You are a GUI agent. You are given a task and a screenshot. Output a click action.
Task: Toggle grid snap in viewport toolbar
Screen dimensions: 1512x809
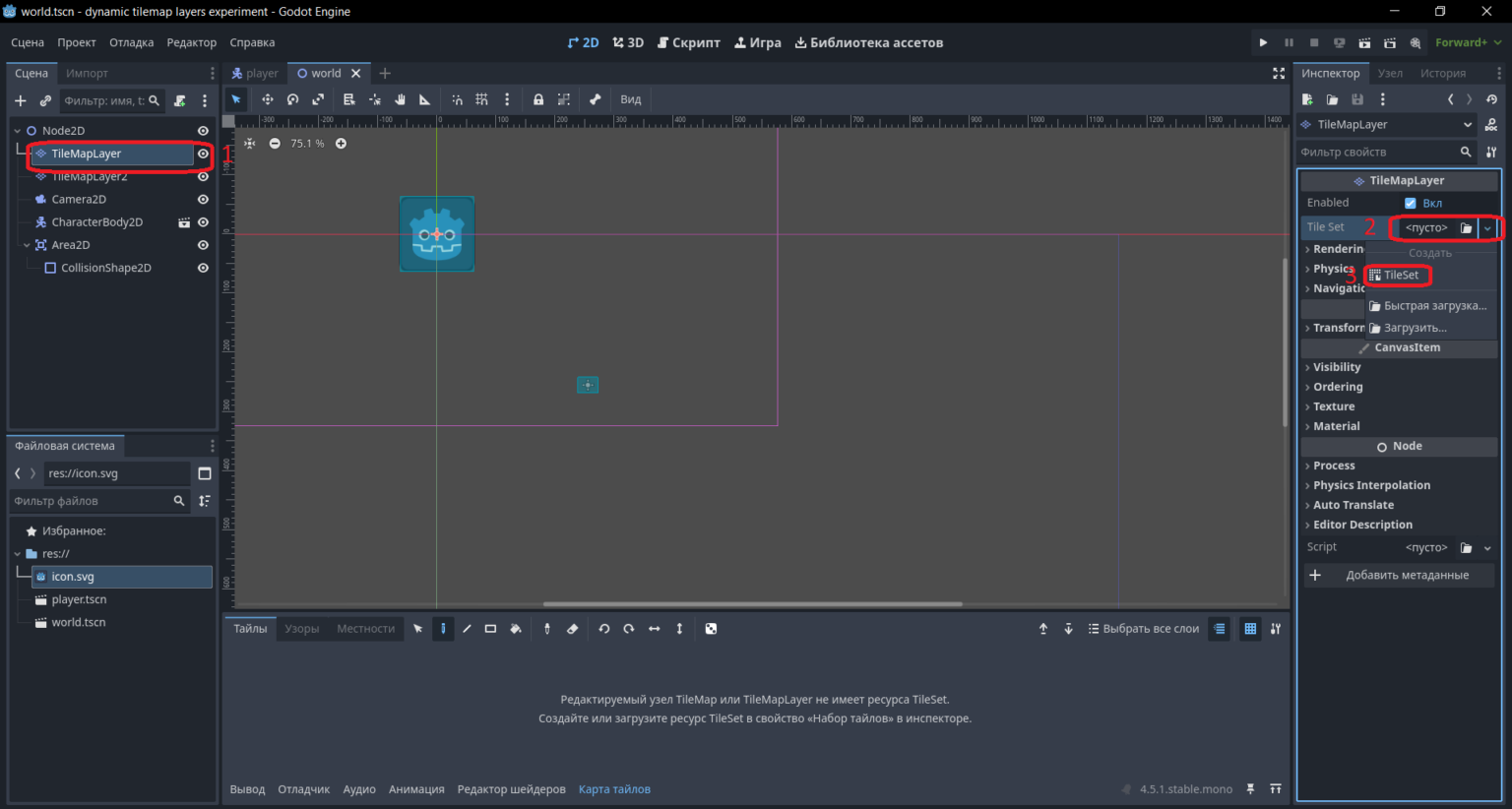[x=481, y=99]
